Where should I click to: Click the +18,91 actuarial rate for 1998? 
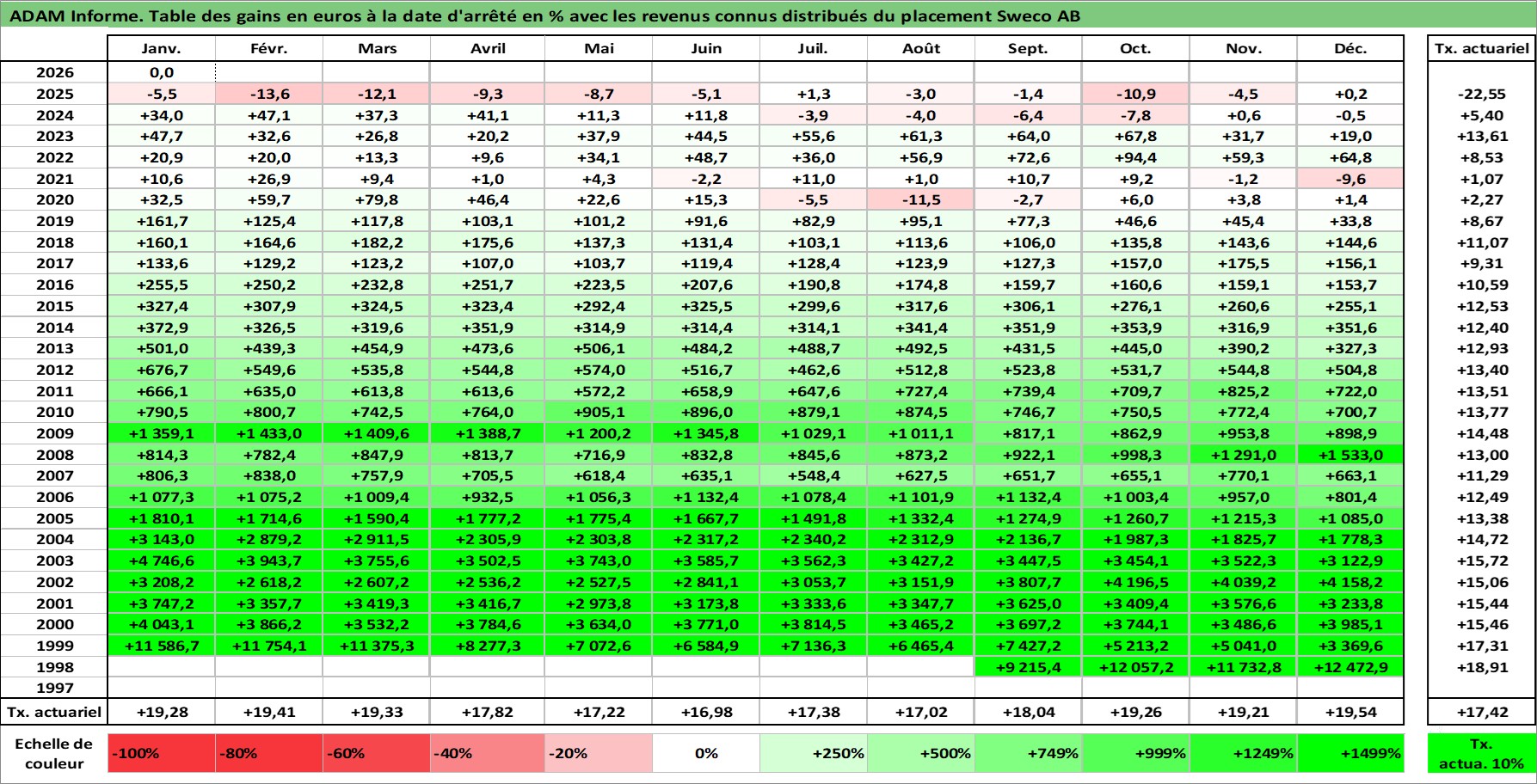(1481, 667)
